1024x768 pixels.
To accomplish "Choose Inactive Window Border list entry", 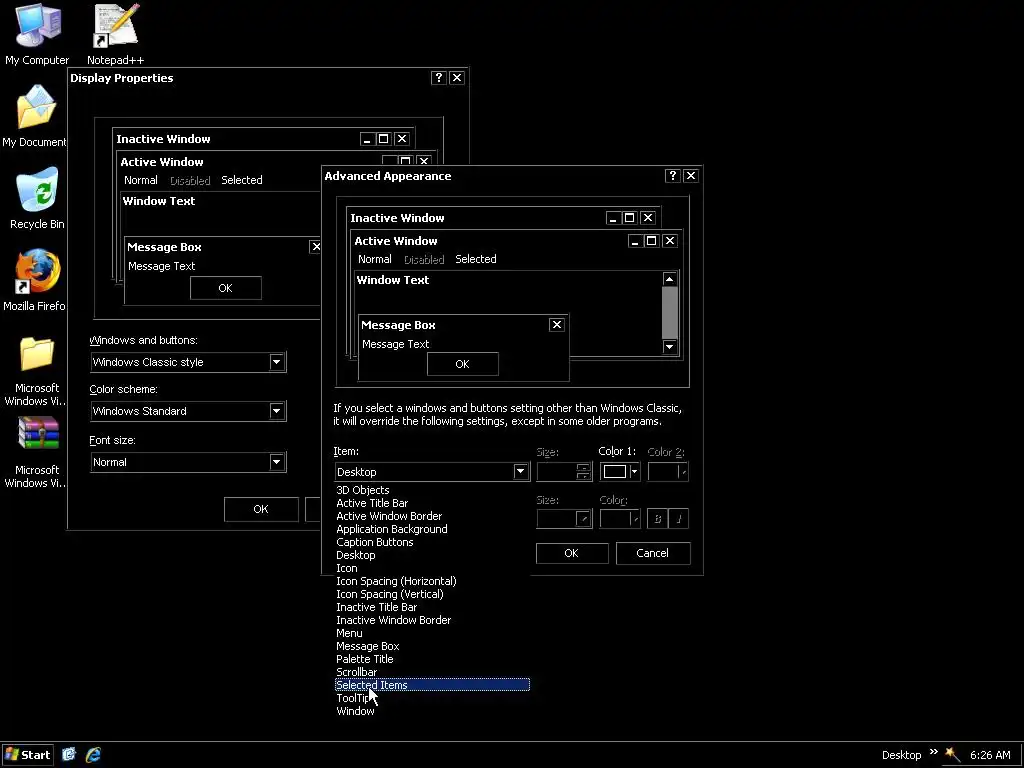I will [x=432, y=620].
